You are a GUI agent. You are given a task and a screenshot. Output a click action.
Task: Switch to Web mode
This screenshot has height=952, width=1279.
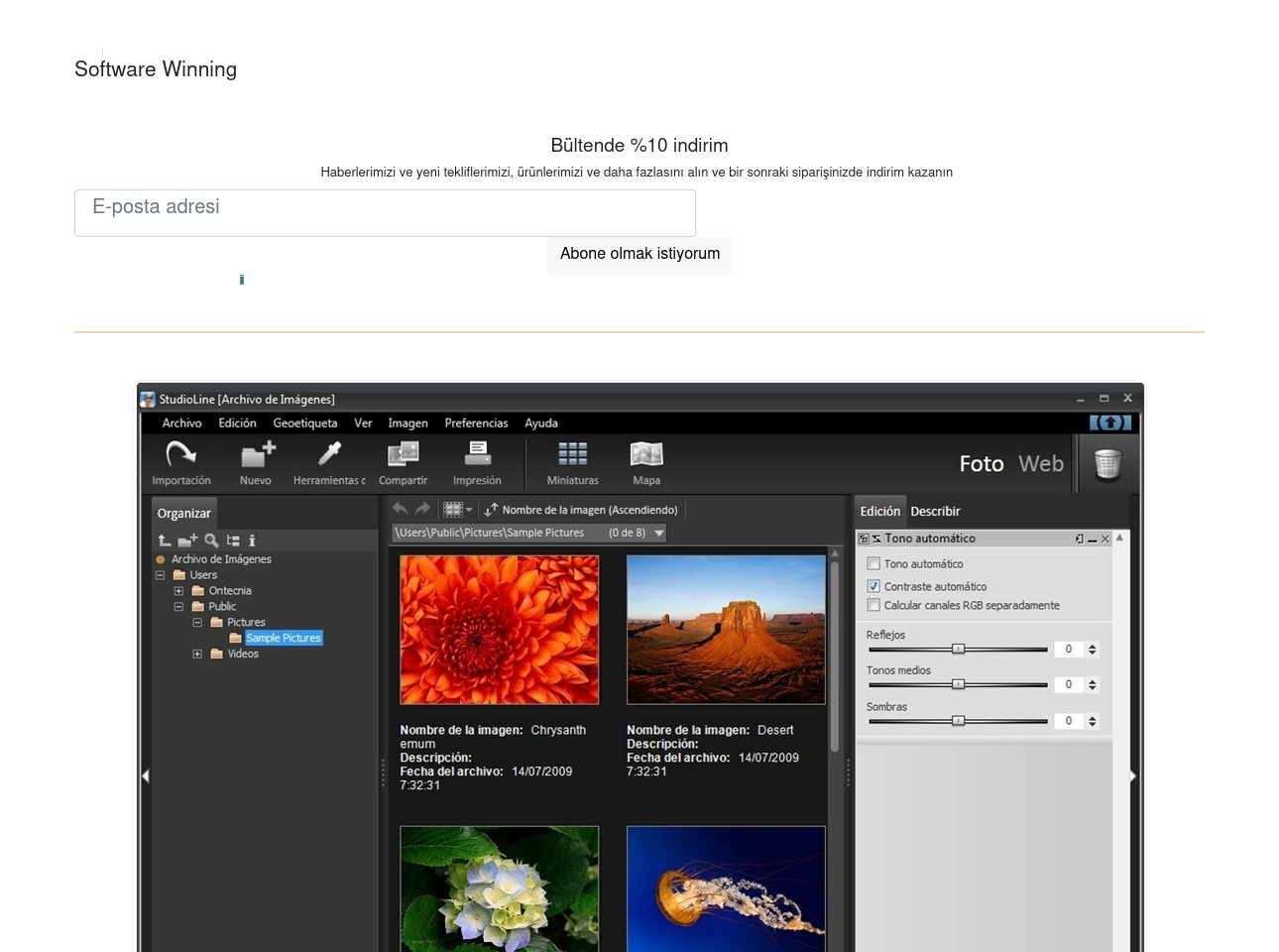pos(1041,464)
